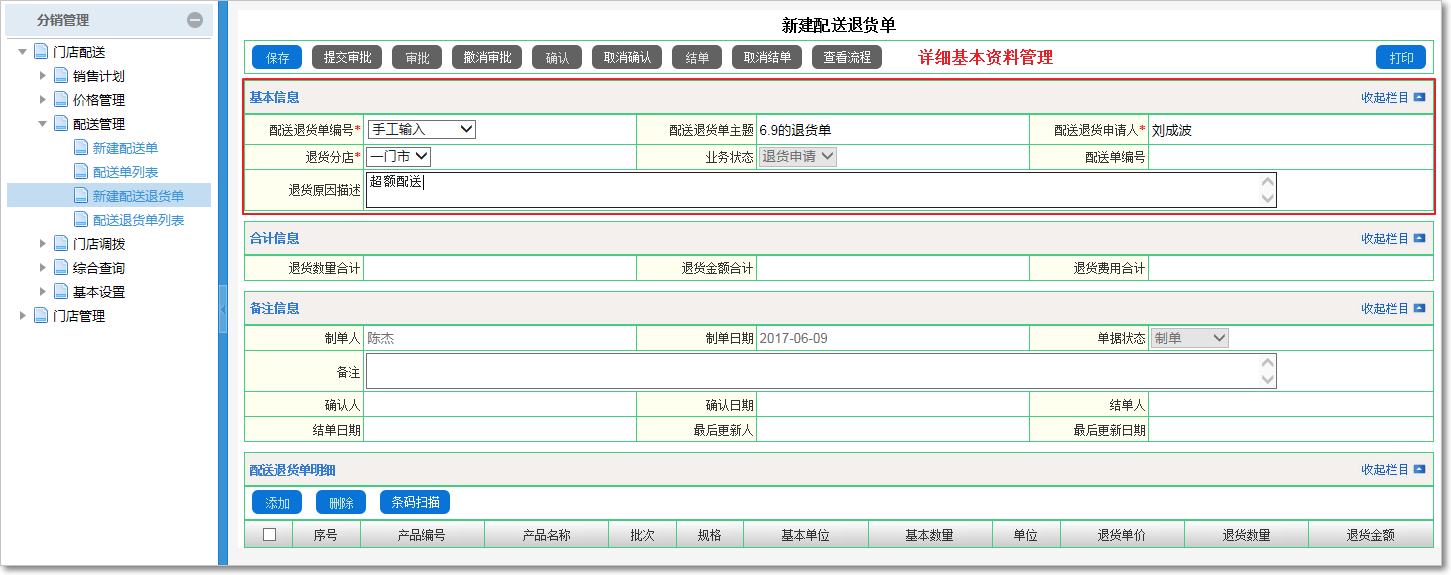Select 门店调拨 tree label
Image resolution: width=1451 pixels, height=575 pixels.
click(99, 244)
